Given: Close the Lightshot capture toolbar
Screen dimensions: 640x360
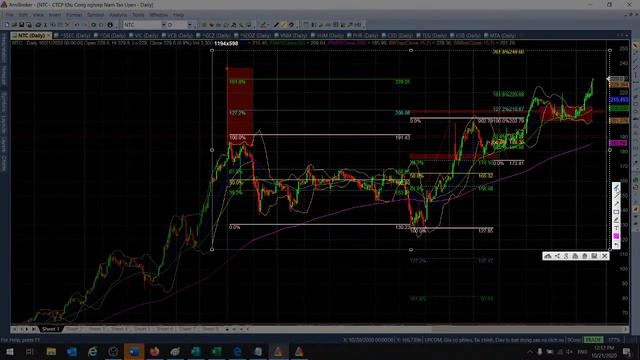Looking at the screenshot, I should coord(604,256).
